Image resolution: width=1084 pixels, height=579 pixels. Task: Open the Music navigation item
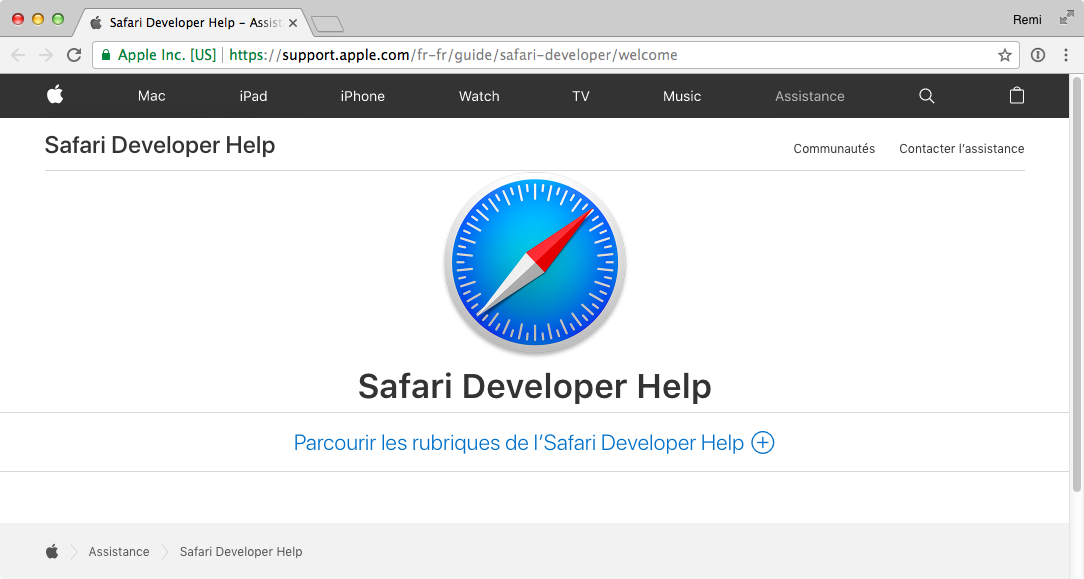[x=682, y=96]
